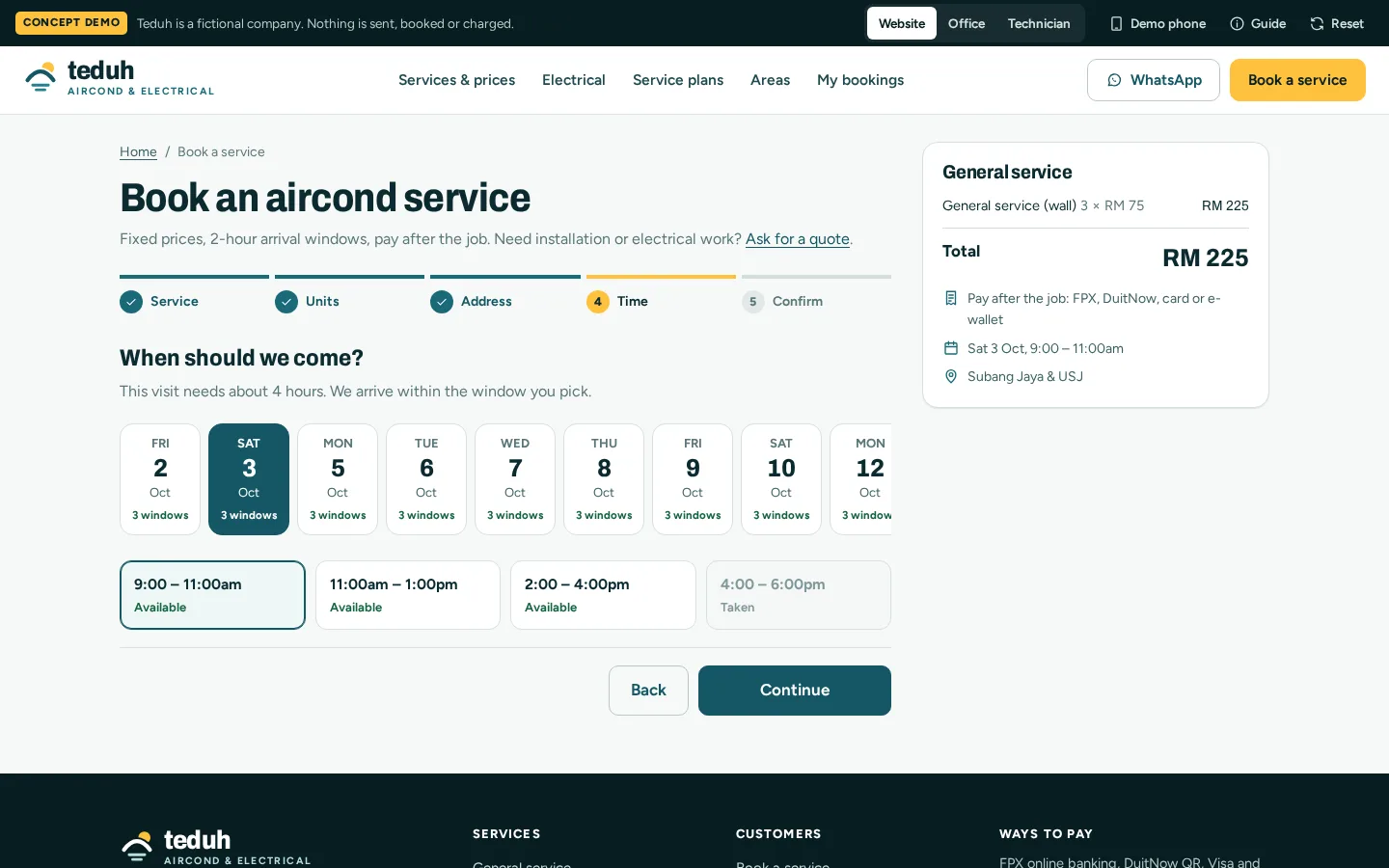This screenshot has height=868, width=1389.
Task: Click the Units step checkmark
Action: click(x=286, y=302)
